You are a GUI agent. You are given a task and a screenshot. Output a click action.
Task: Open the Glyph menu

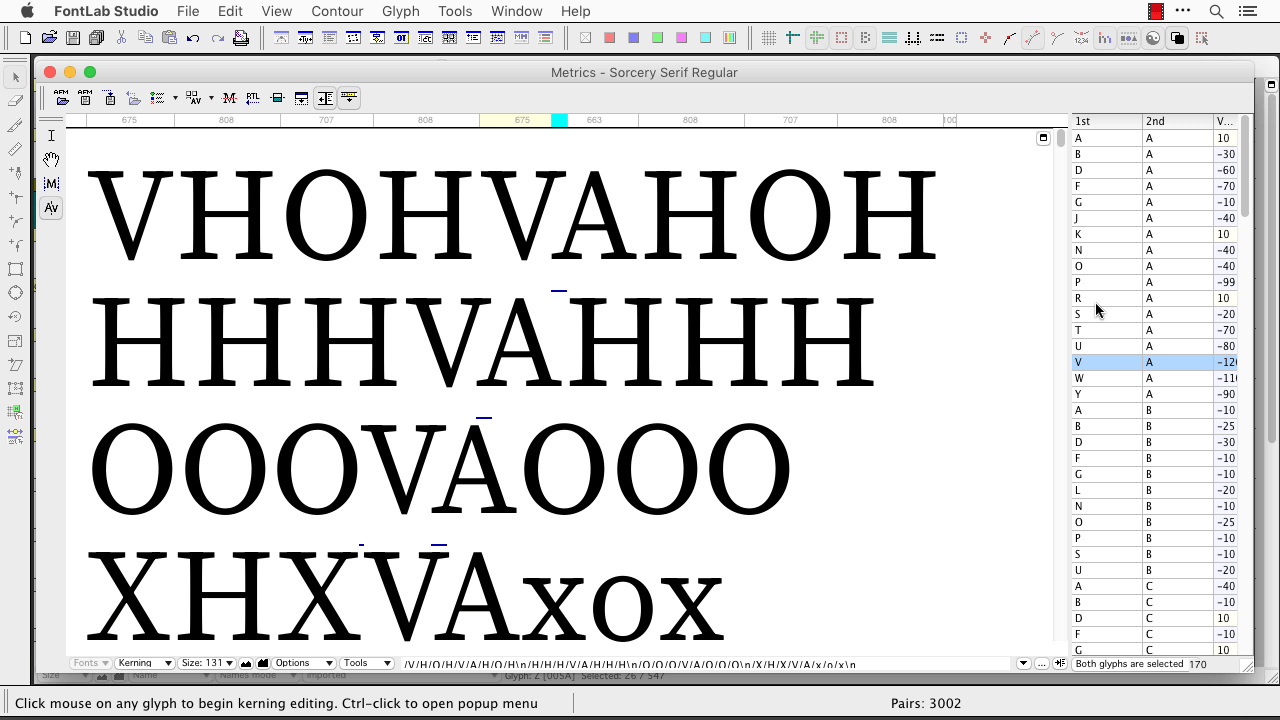click(x=401, y=11)
